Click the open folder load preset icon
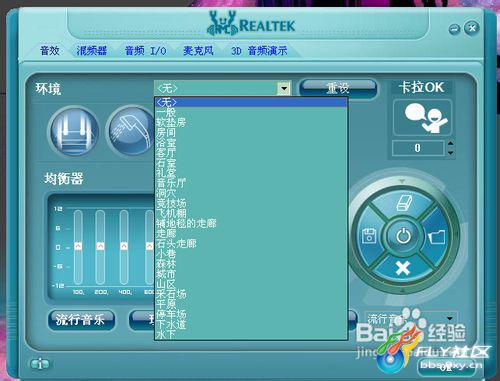Image resolution: width=500 pixels, height=381 pixels. [x=437, y=237]
